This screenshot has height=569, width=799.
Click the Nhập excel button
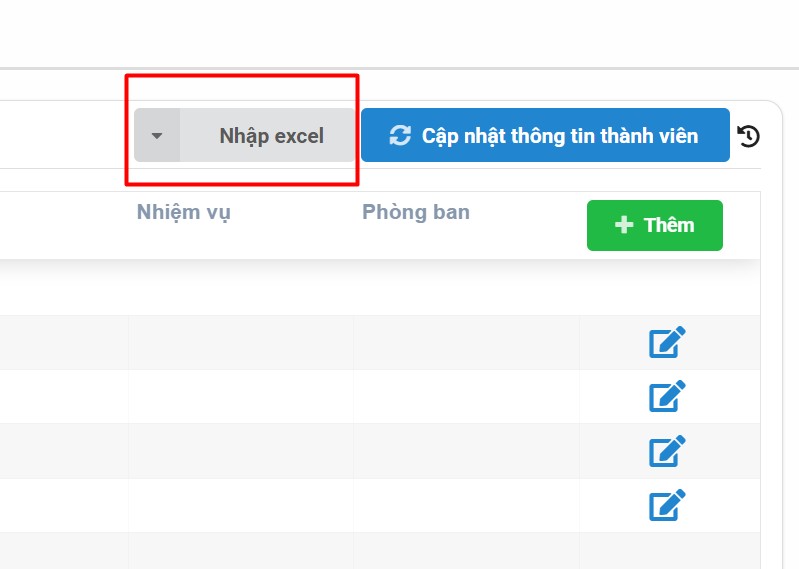point(270,136)
